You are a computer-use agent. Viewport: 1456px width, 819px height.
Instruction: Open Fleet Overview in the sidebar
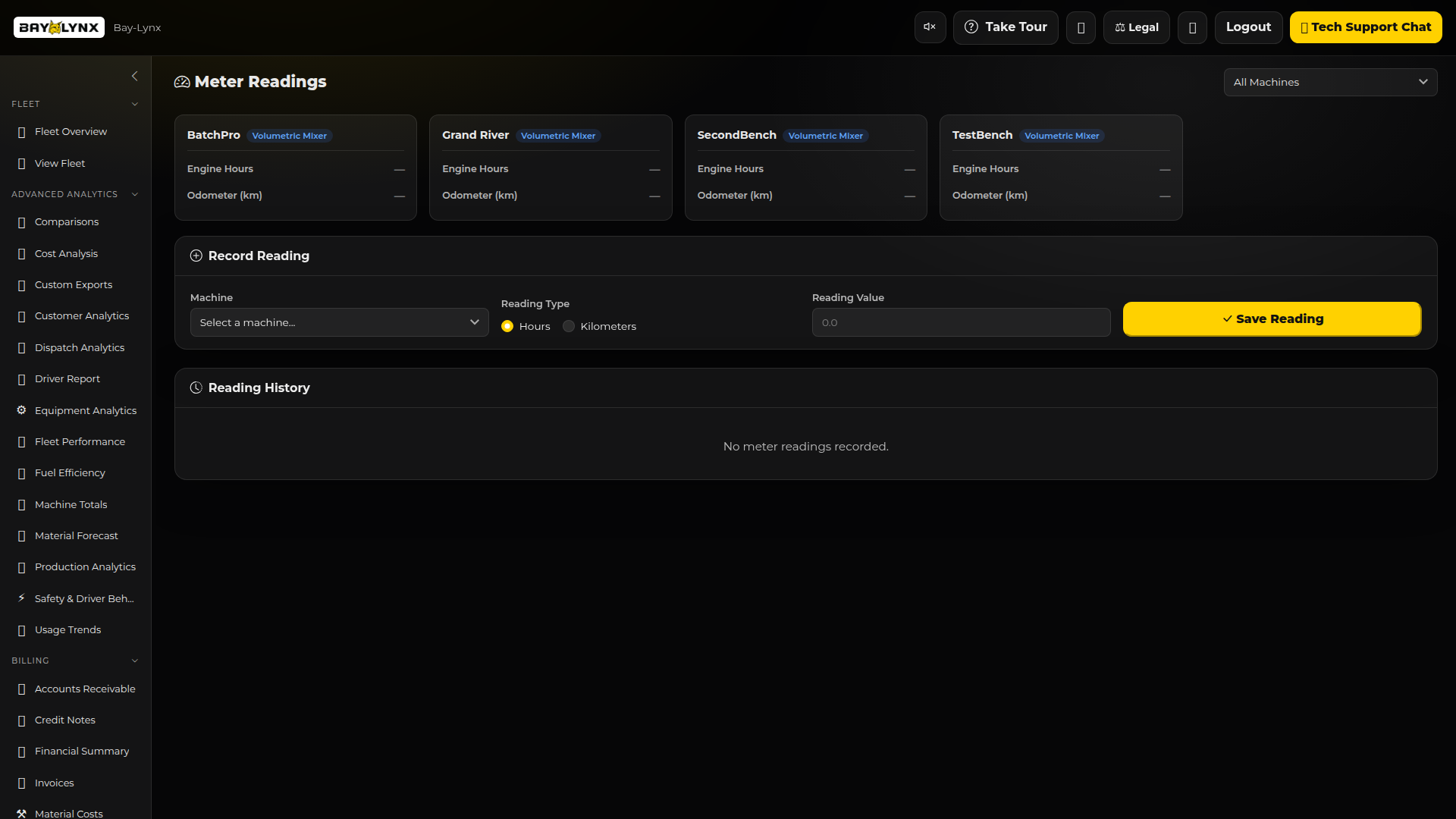click(x=71, y=131)
